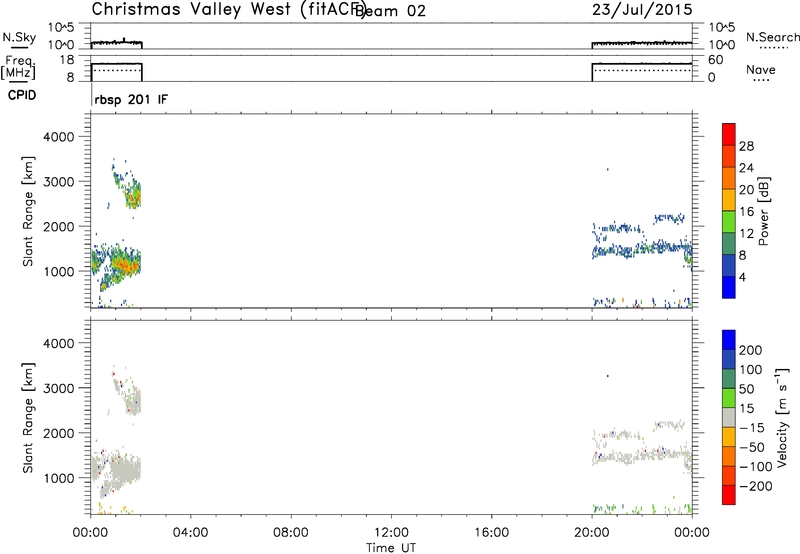Click the Nave scale value '60'
Viewport: 800px width, 554px height.
(x=716, y=60)
